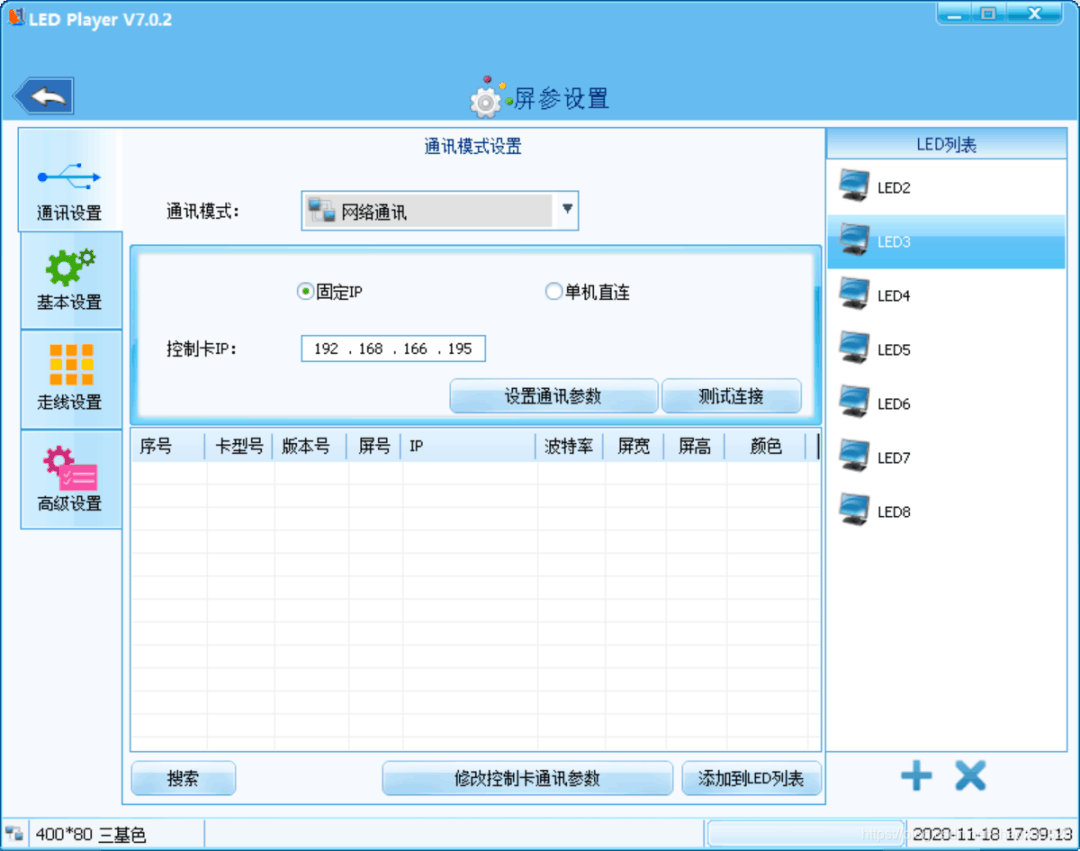Open 通讯设置 communication settings tab
Screen dimensions: 1080x851
[70, 180]
